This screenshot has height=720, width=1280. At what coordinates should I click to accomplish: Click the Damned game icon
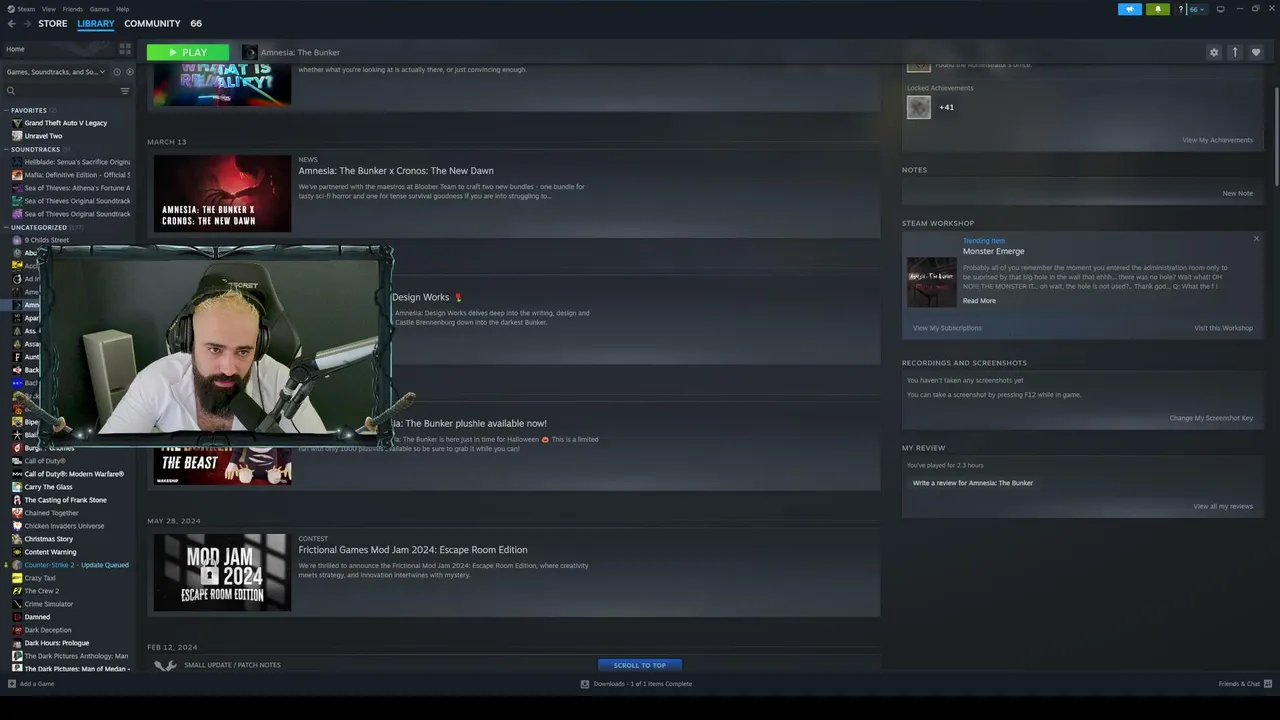pyautogui.click(x=17, y=617)
